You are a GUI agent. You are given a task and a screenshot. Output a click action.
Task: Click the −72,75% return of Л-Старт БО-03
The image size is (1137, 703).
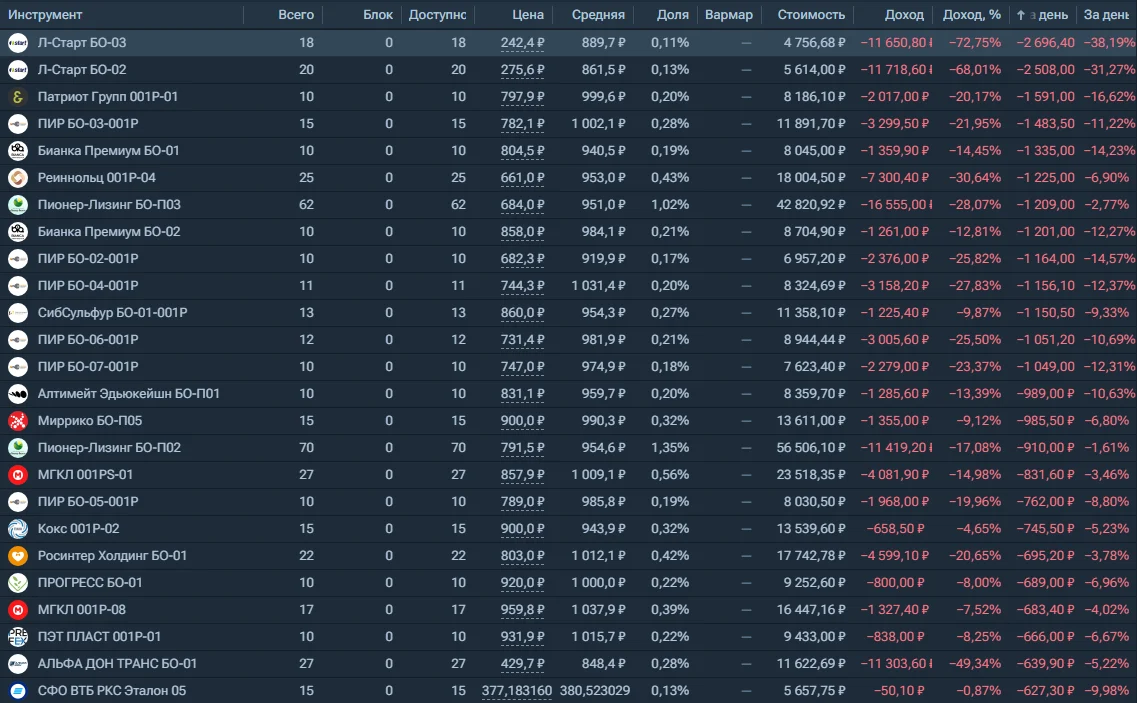(x=975, y=43)
